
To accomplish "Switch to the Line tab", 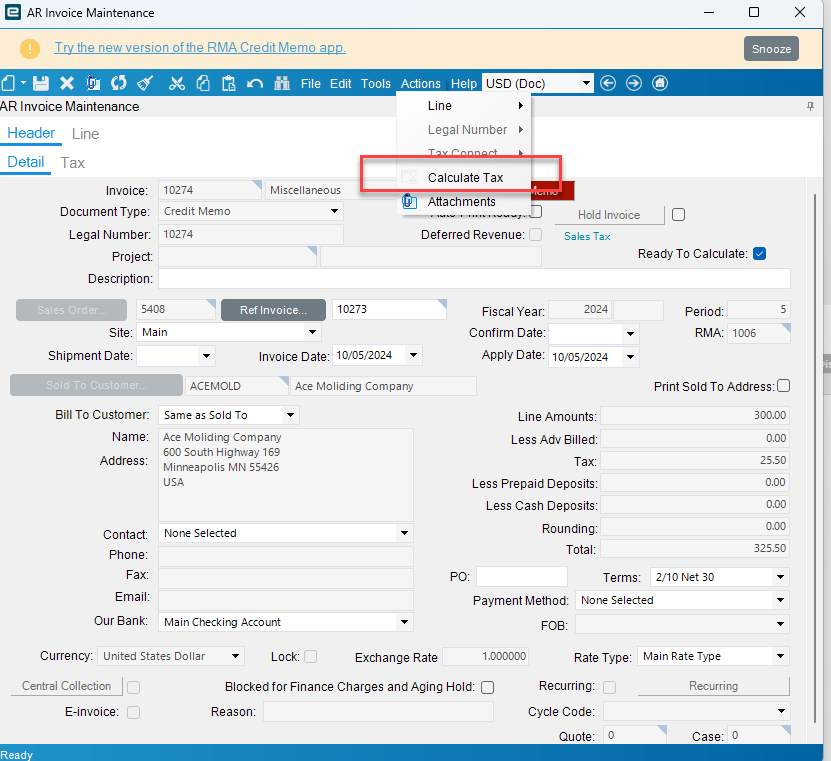I will coord(85,134).
